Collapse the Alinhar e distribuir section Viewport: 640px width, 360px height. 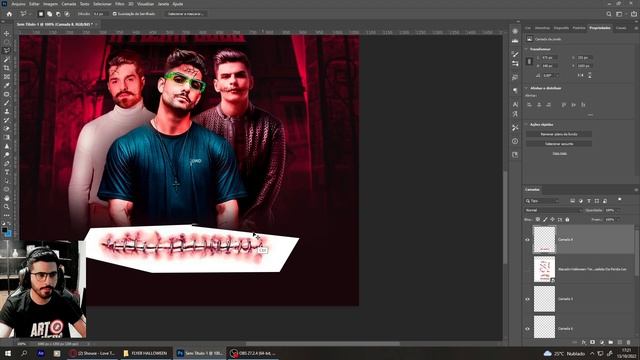point(527,88)
